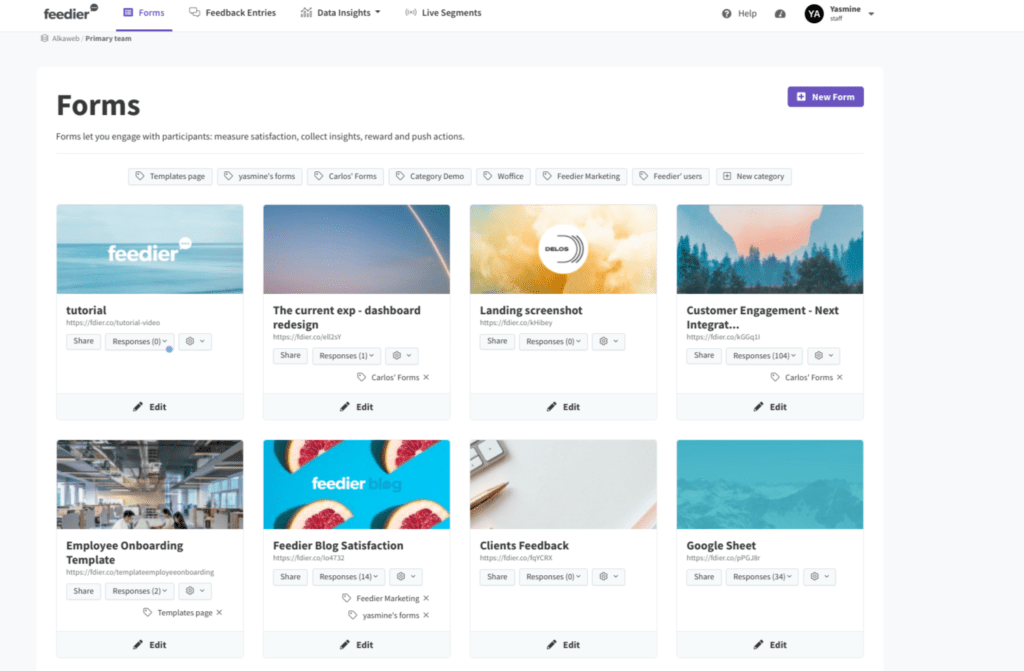
Task: Click the dashboard gauge icon beside Help
Action: tap(780, 14)
